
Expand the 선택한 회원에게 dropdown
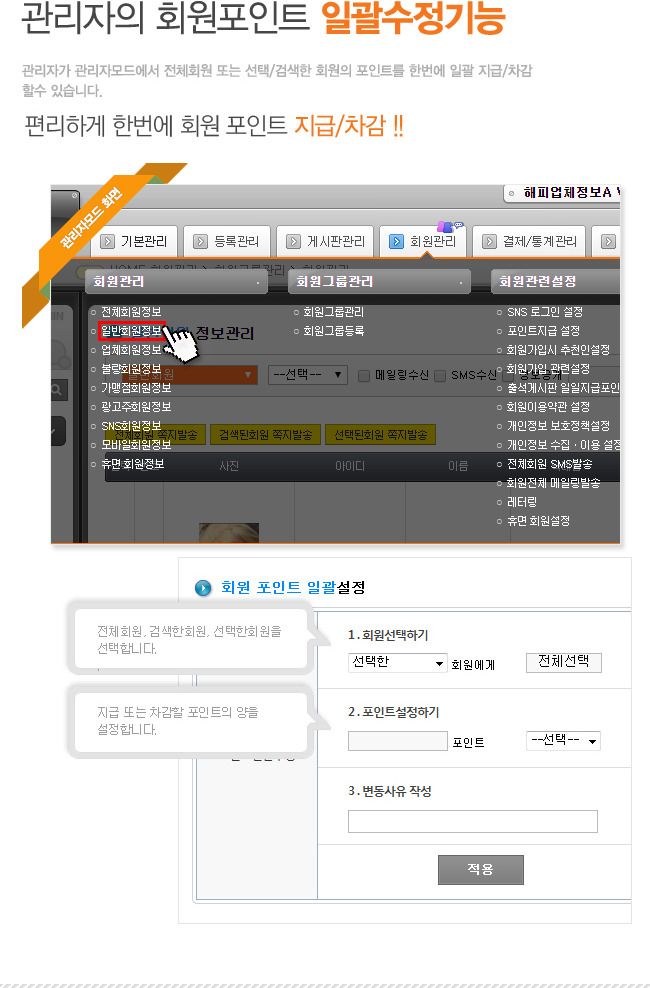(397, 662)
